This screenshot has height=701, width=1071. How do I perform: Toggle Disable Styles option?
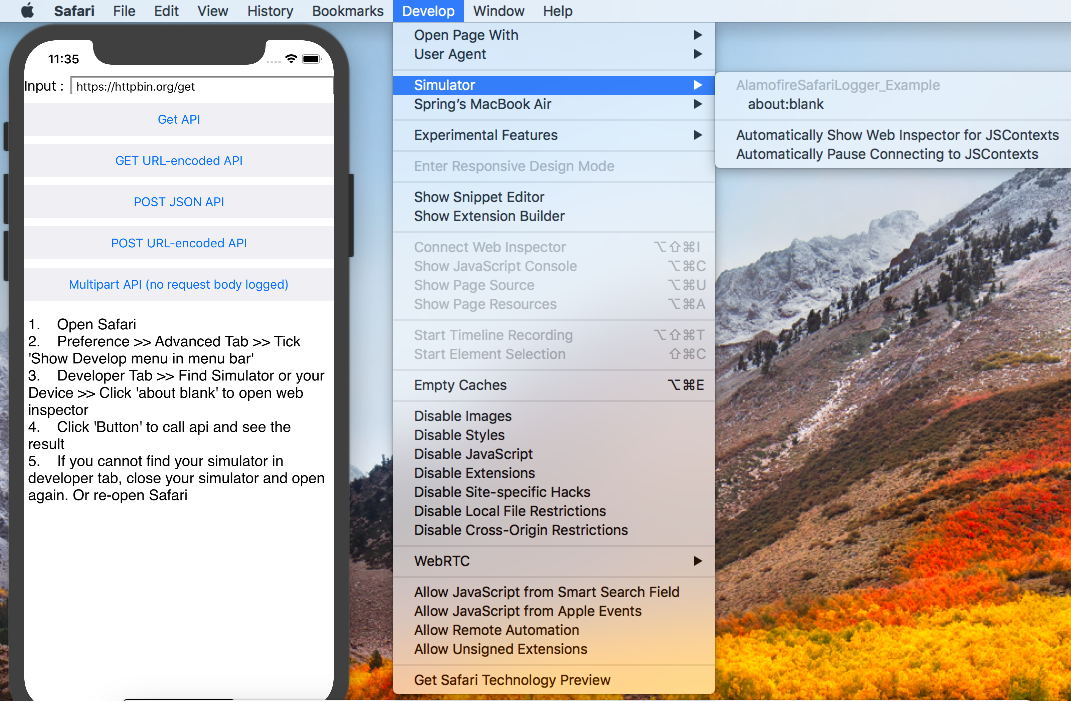[554, 435]
